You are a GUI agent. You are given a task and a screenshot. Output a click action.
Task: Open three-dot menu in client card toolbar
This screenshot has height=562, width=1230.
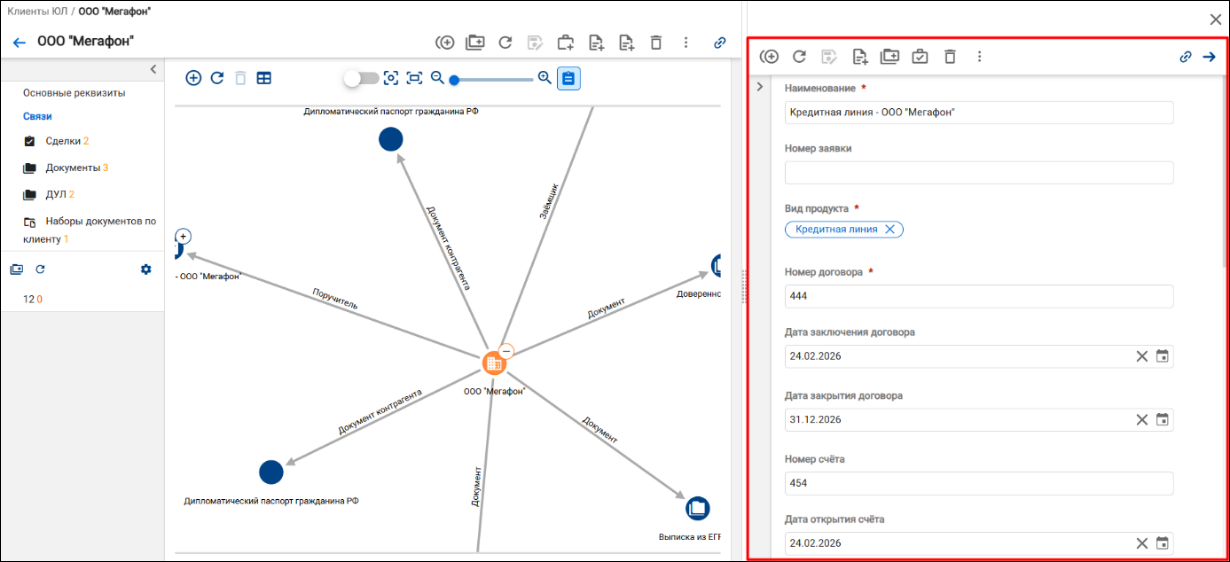(x=686, y=42)
